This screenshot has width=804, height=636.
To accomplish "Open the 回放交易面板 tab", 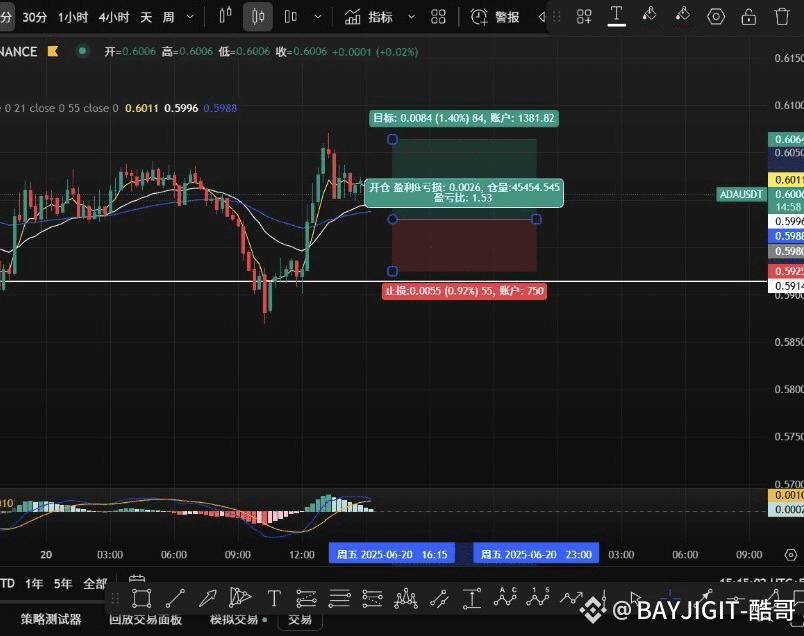I will point(145,620).
